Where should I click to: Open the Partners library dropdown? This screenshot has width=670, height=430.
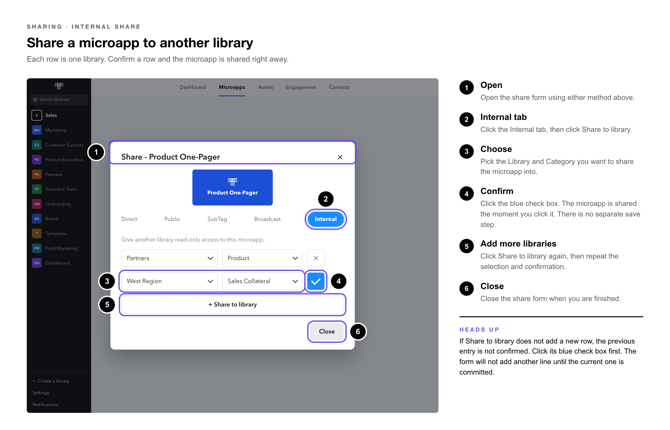click(x=169, y=258)
